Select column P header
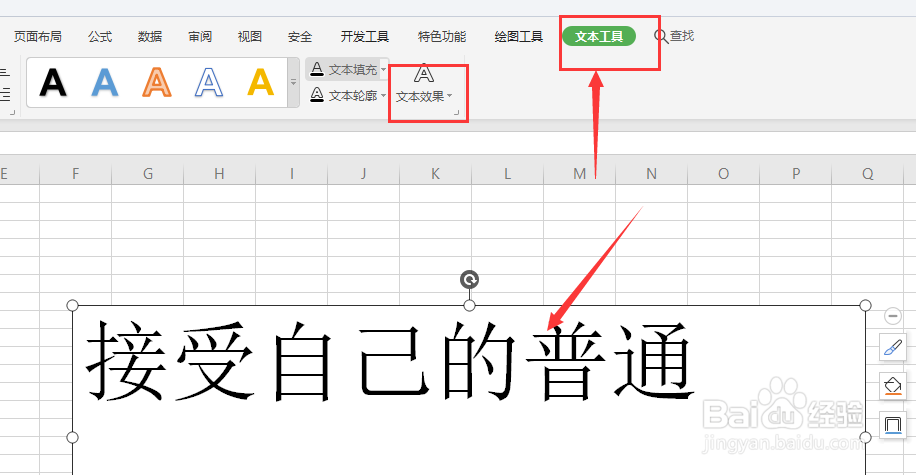916x475 pixels. [x=796, y=174]
